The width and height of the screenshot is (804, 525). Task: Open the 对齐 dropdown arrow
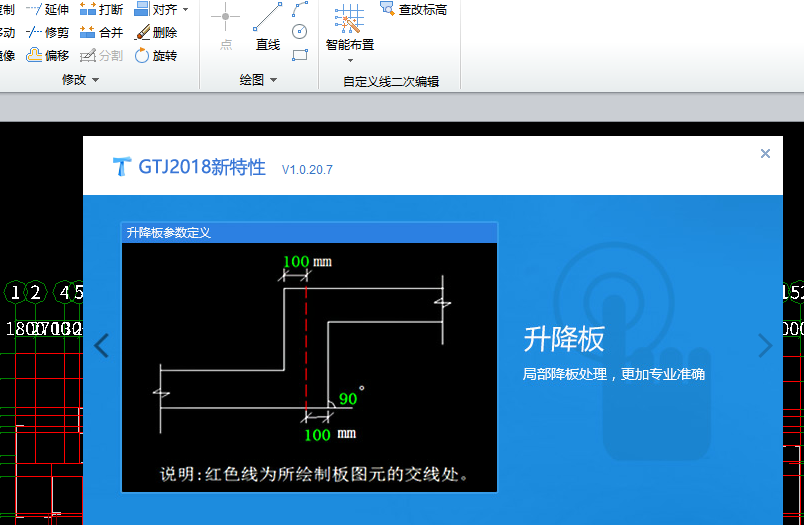[186, 10]
